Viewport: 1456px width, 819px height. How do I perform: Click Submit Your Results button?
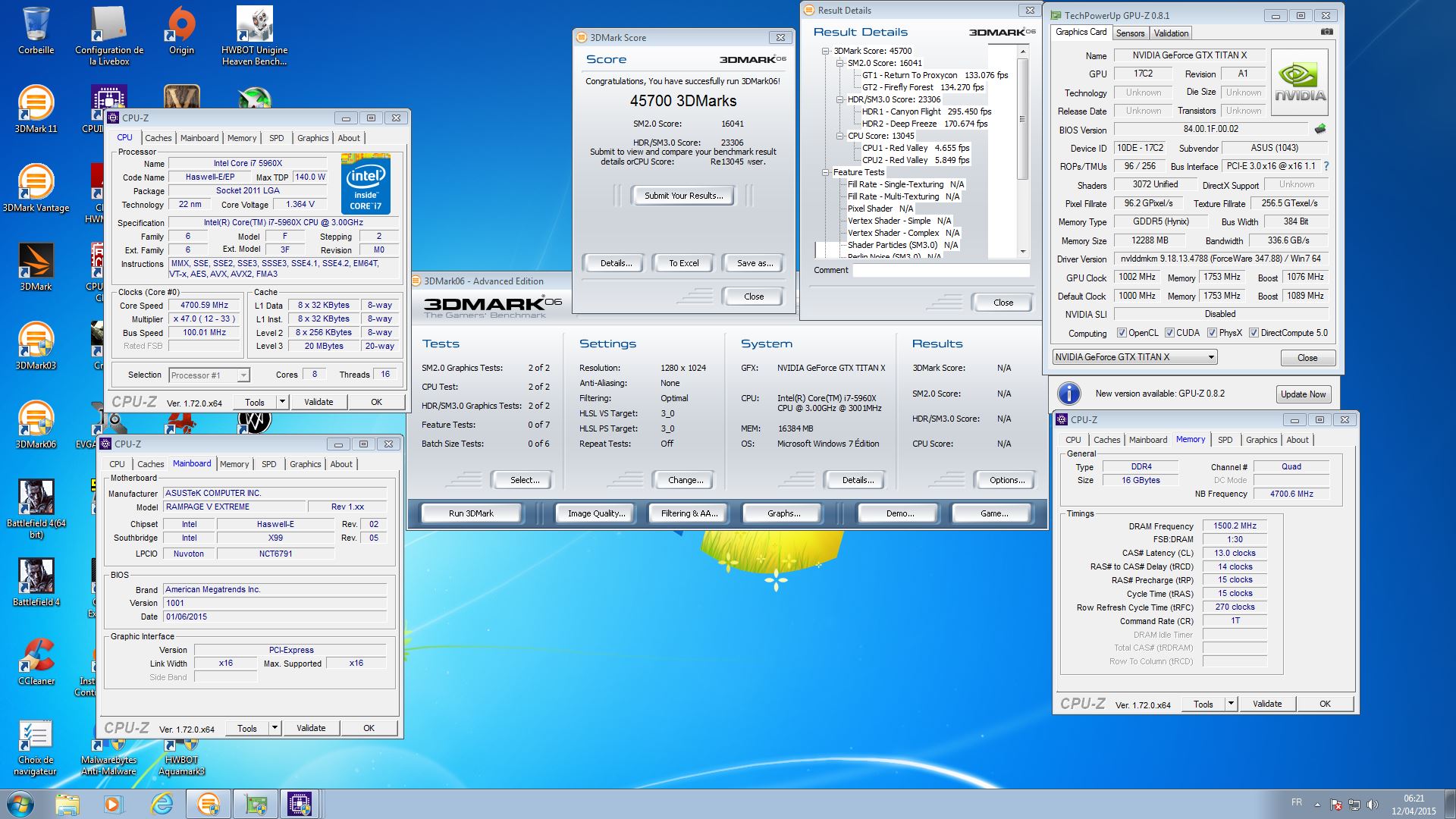(x=683, y=196)
